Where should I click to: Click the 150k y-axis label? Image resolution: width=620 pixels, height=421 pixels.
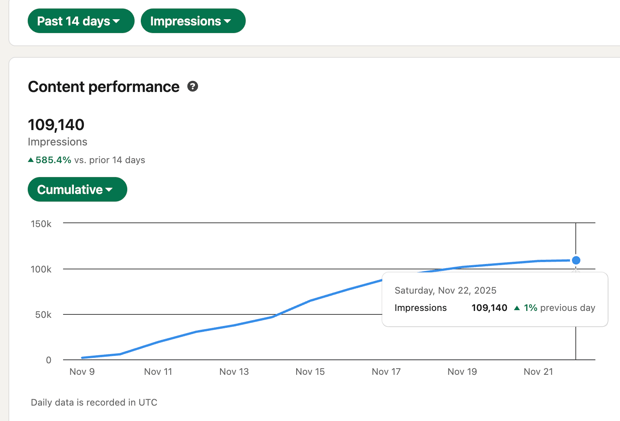pyautogui.click(x=41, y=224)
